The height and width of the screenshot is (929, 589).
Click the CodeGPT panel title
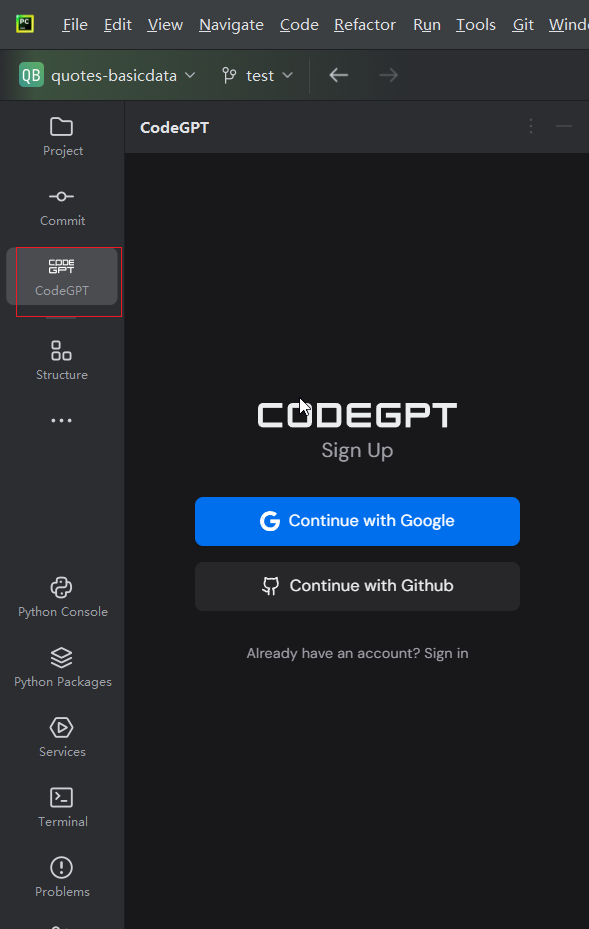[174, 127]
